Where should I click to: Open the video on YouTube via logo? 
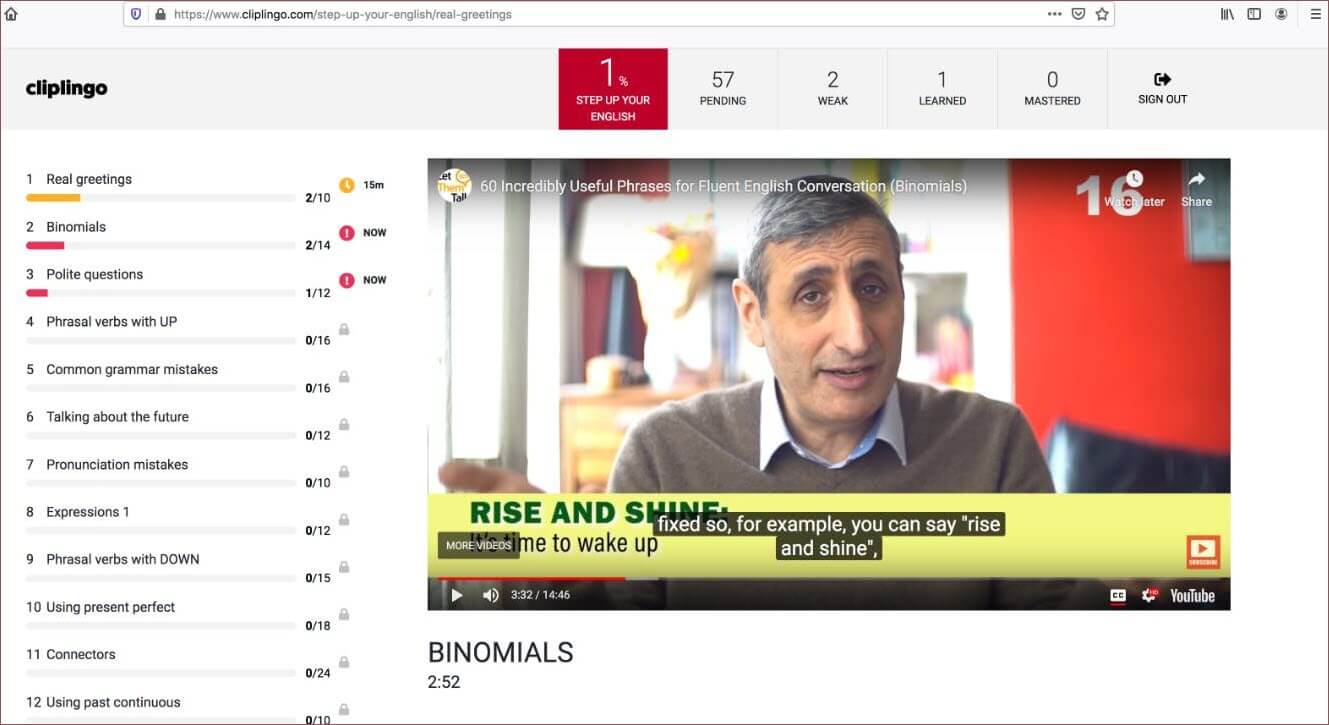(1192, 596)
